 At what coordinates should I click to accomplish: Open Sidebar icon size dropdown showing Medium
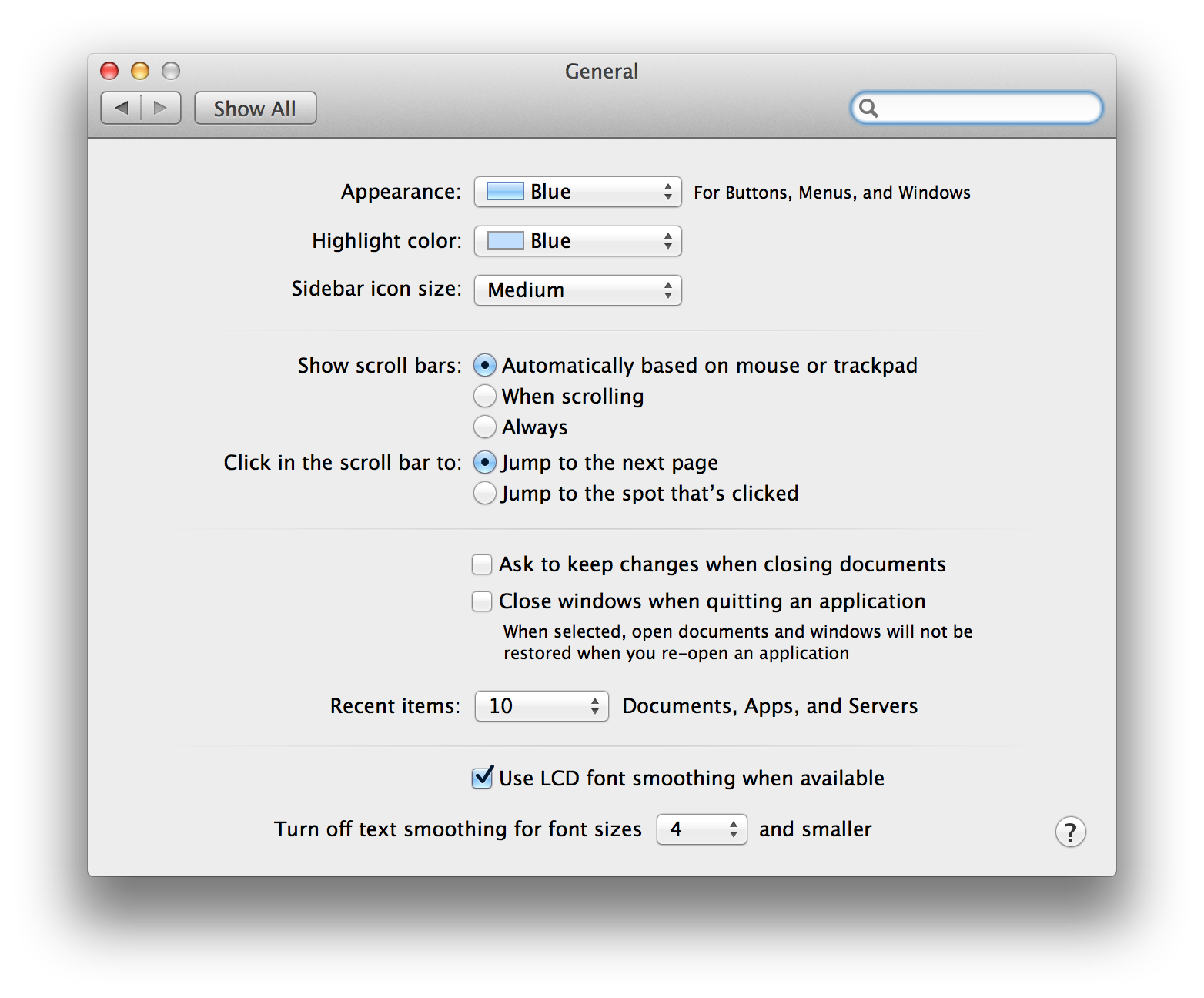pyautogui.click(x=578, y=290)
